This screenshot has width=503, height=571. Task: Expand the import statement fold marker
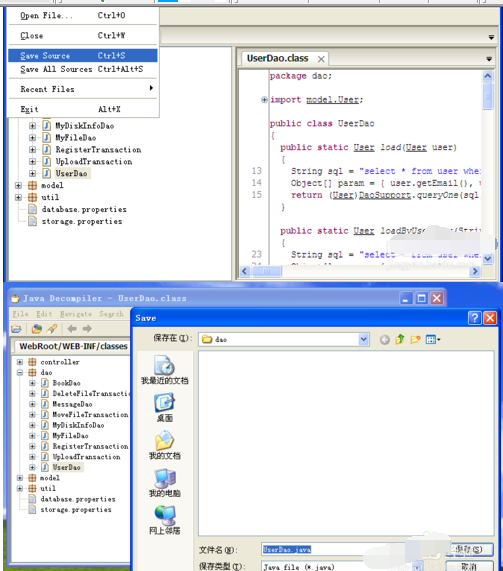[x=264, y=99]
